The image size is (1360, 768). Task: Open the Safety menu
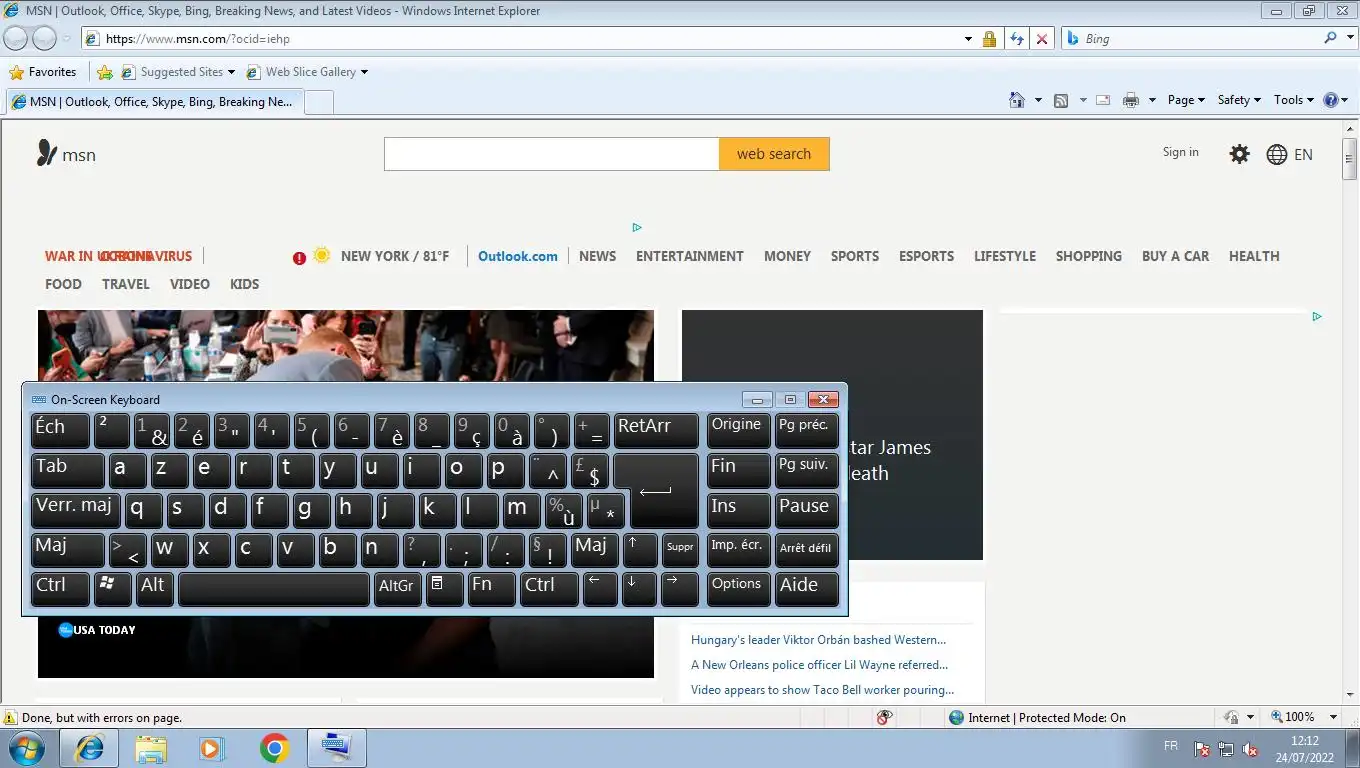click(x=1239, y=100)
